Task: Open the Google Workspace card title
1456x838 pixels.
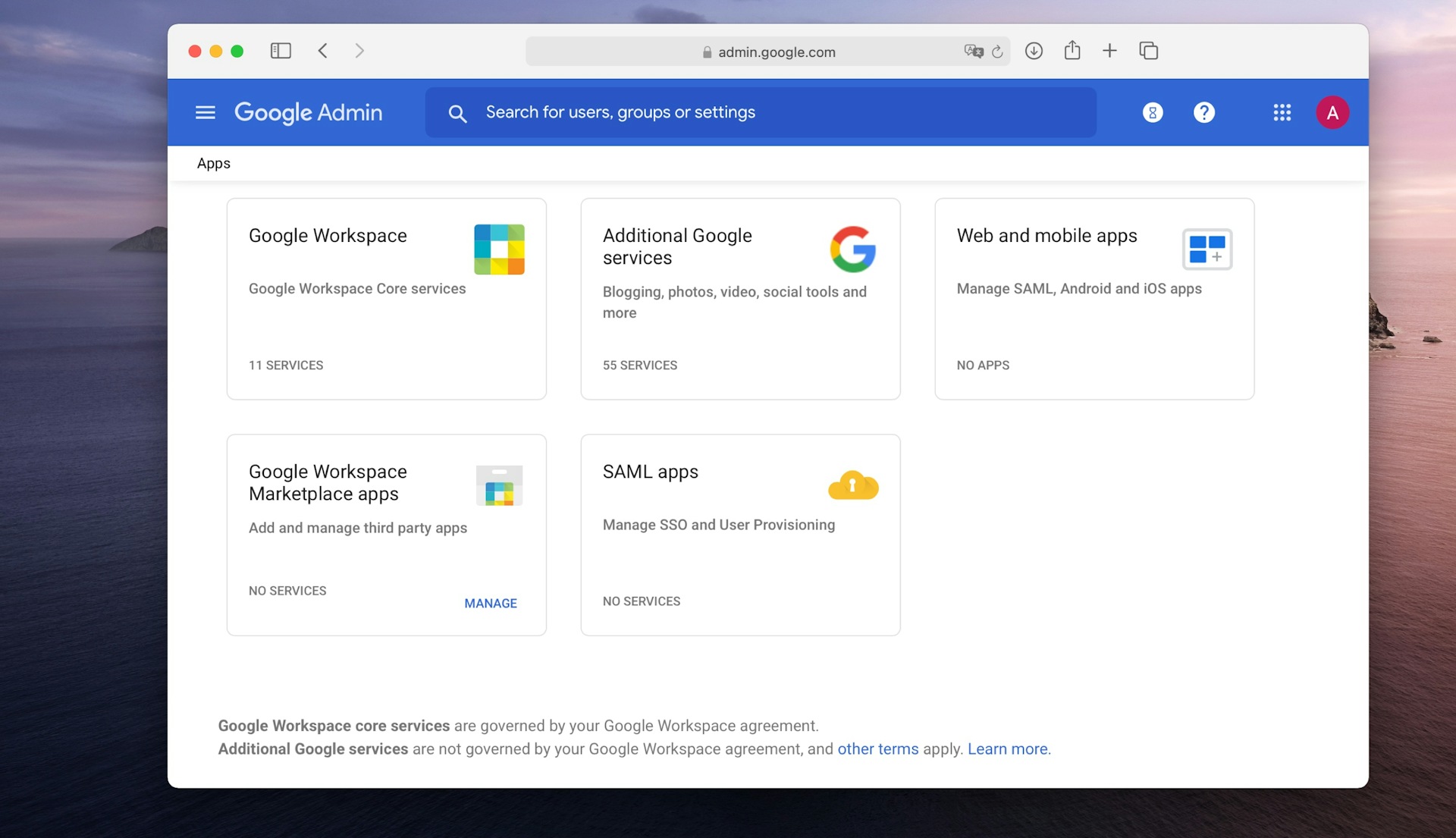Action: click(x=328, y=236)
